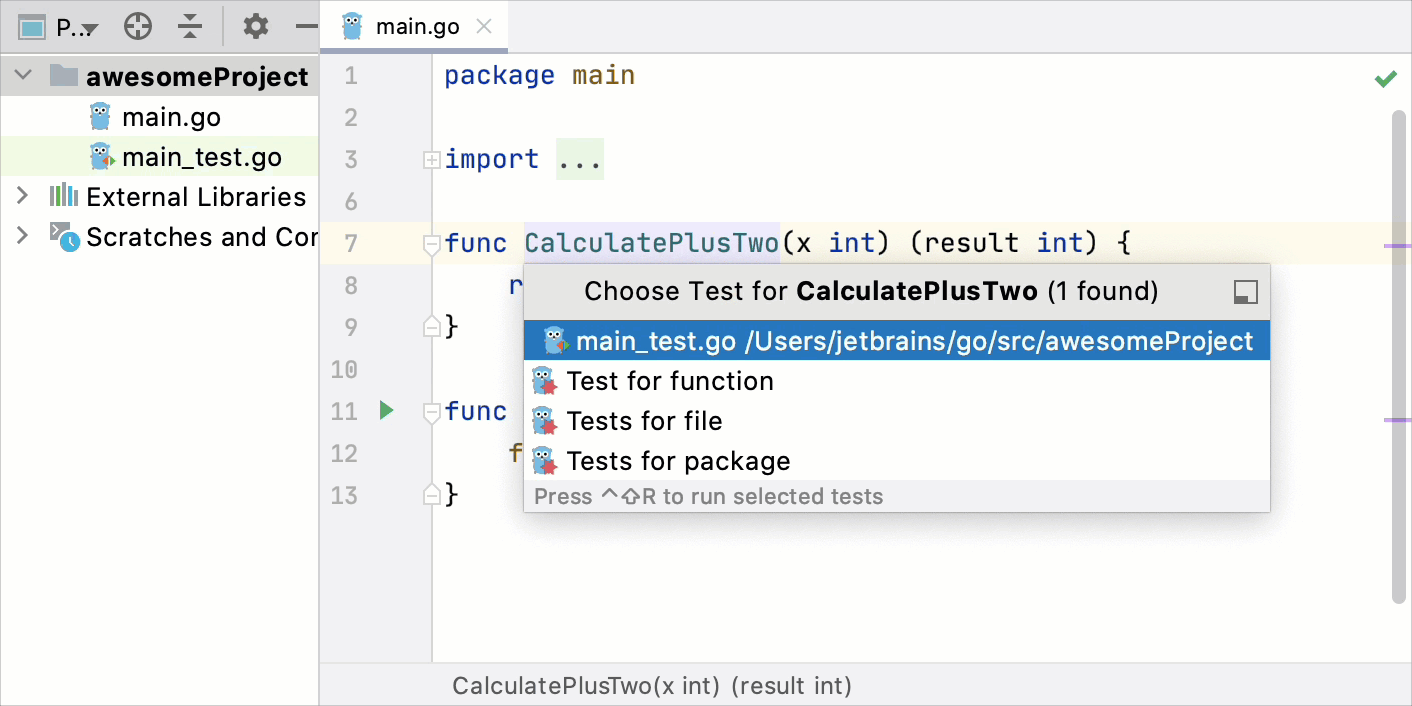Expand the folded import block

coord(432,160)
